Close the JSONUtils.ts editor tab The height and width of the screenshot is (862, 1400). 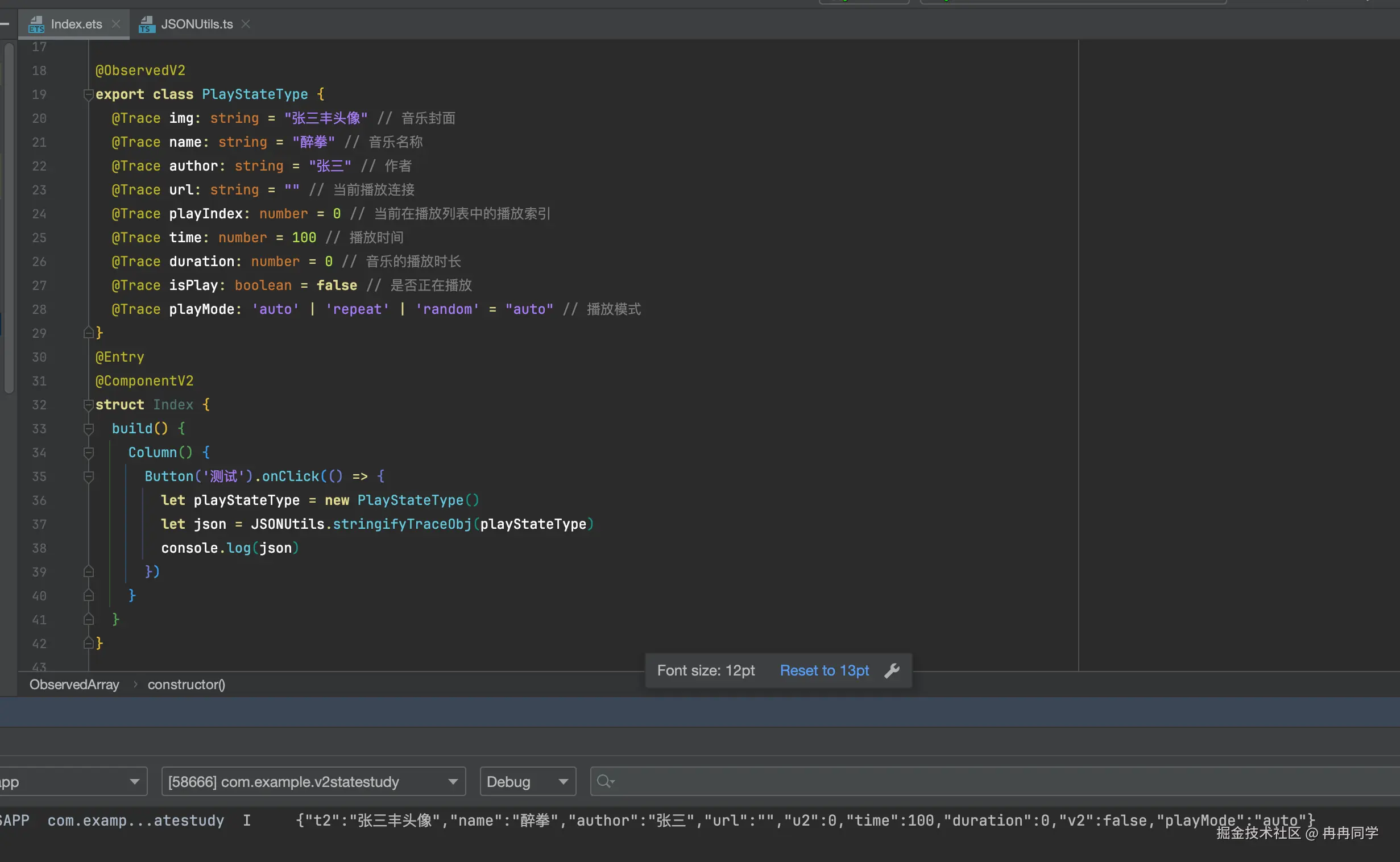coord(246,24)
